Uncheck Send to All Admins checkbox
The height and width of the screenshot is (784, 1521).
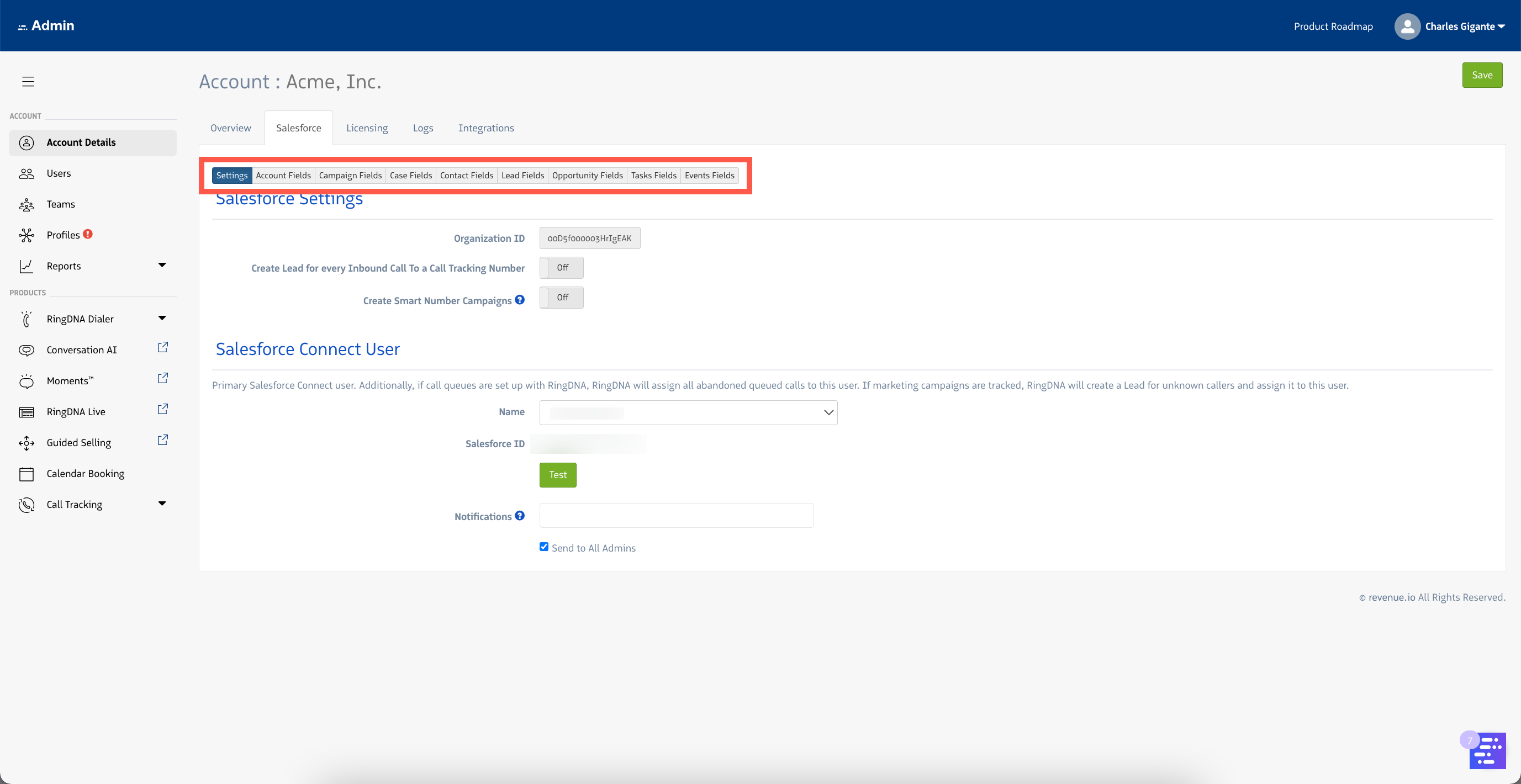[x=544, y=547]
